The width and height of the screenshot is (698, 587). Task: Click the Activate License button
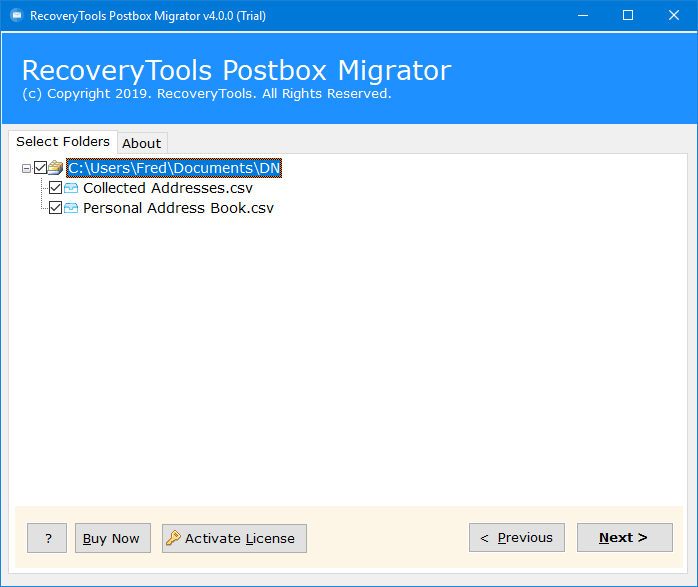coord(234,538)
